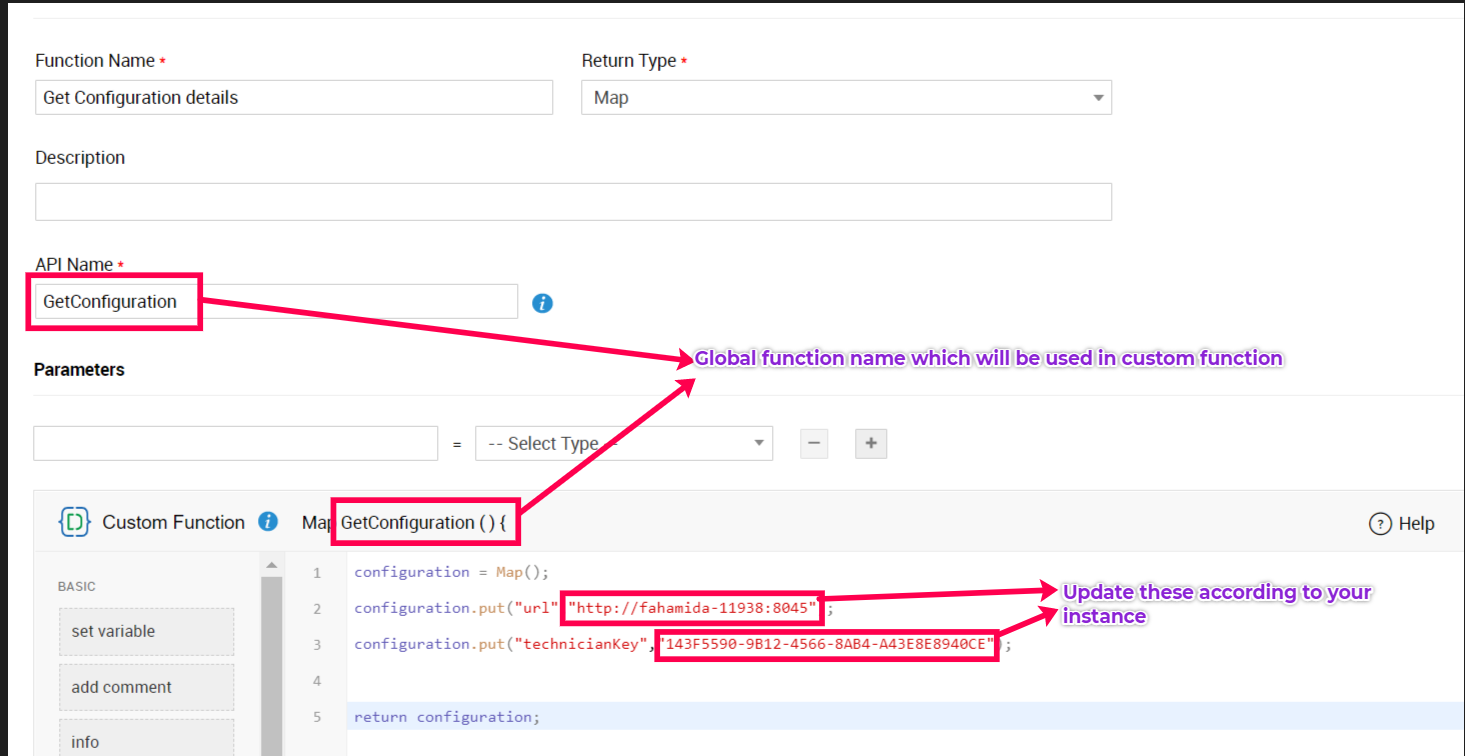Click the API Name field containing GetConfiguration
Image resolution: width=1465 pixels, height=756 pixels.
pos(275,302)
